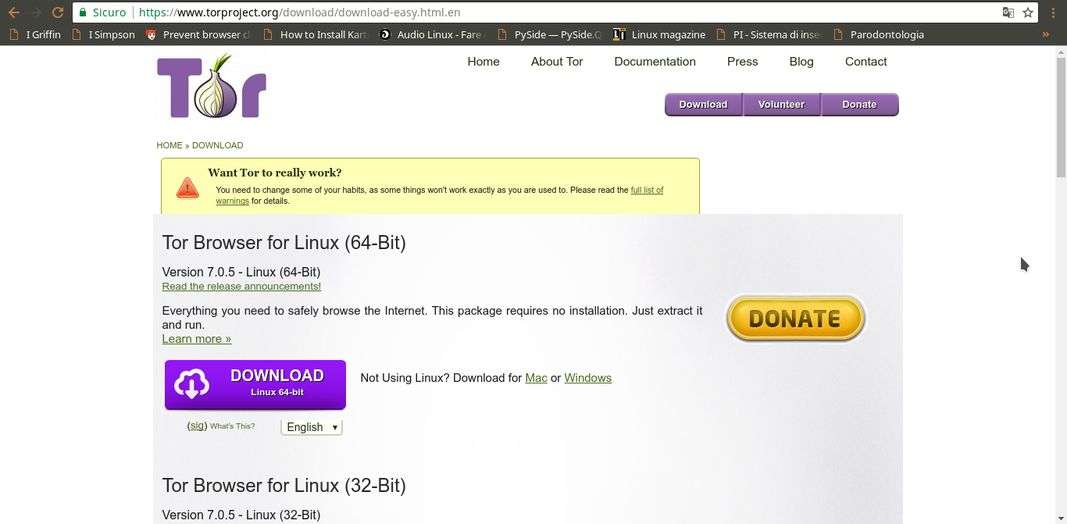Click the Learn more link
Screen dimensions: 1067x524
click(197, 339)
